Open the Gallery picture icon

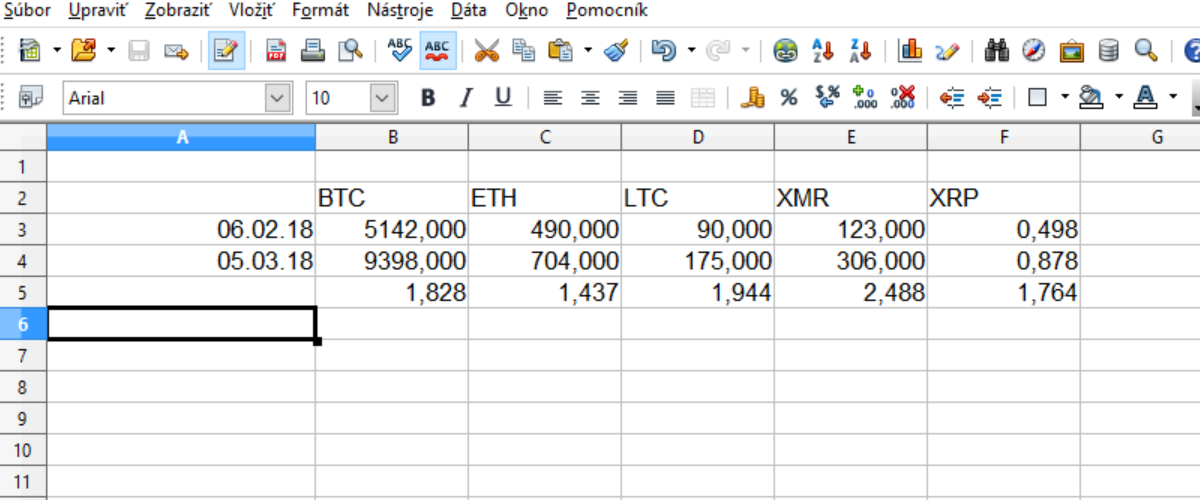click(x=1071, y=50)
